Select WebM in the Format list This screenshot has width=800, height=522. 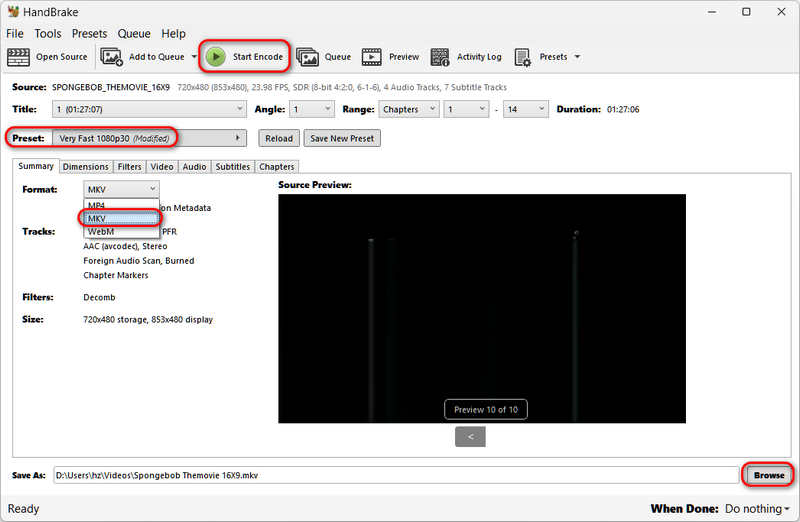pyautogui.click(x=121, y=232)
